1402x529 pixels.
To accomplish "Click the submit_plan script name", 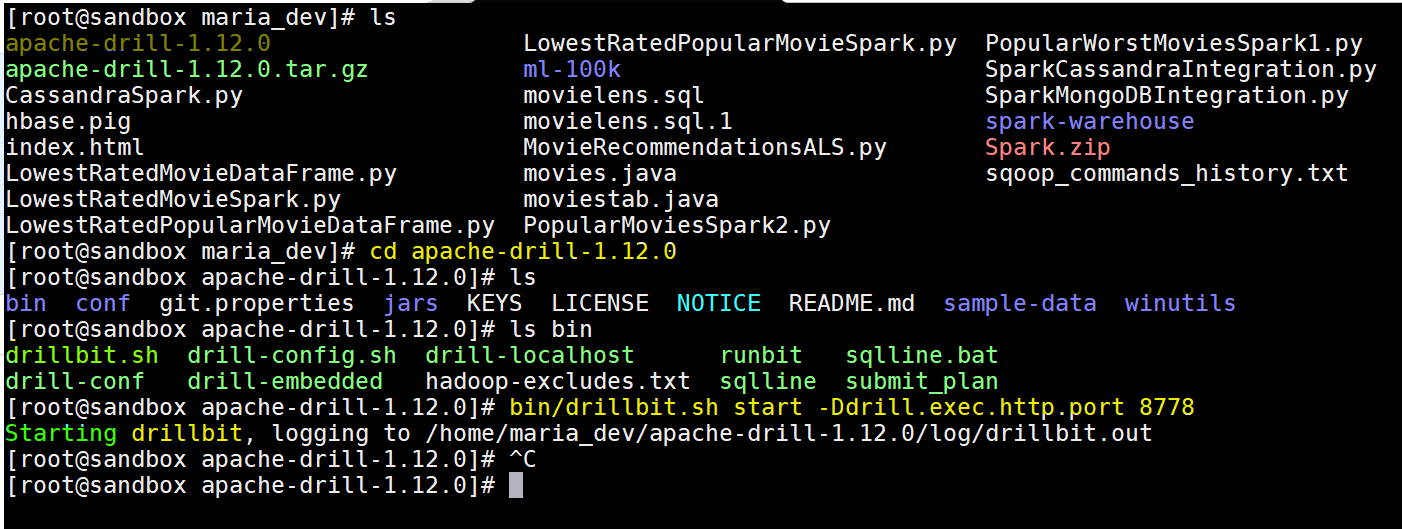I will coord(922,382).
